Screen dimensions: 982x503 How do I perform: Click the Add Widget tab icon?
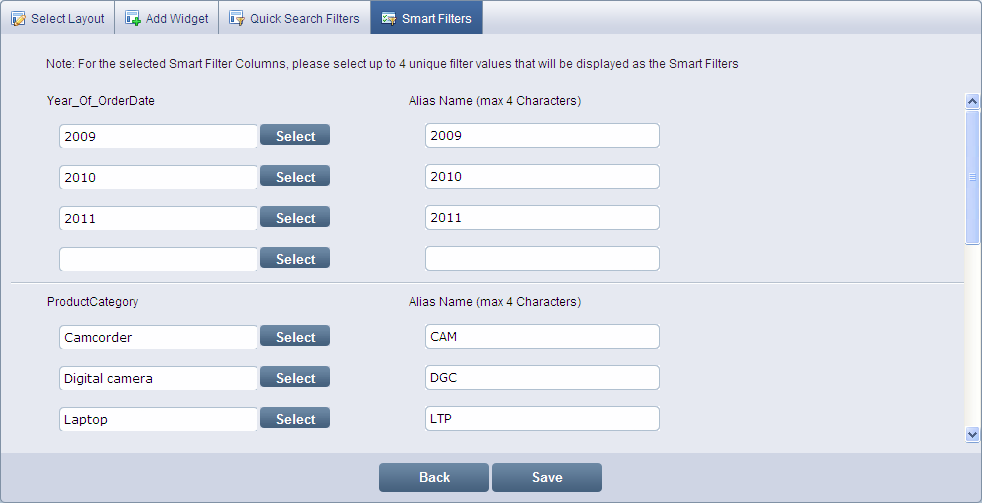133,19
